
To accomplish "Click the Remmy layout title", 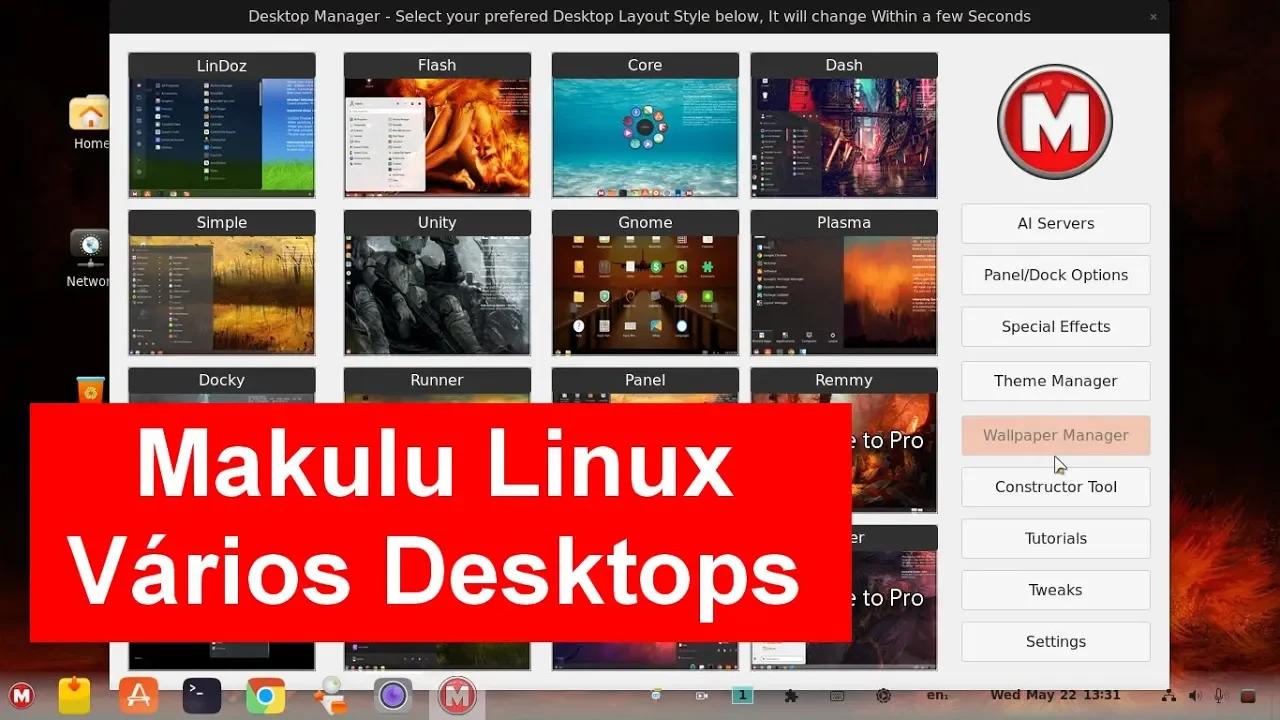I will pyautogui.click(x=844, y=380).
